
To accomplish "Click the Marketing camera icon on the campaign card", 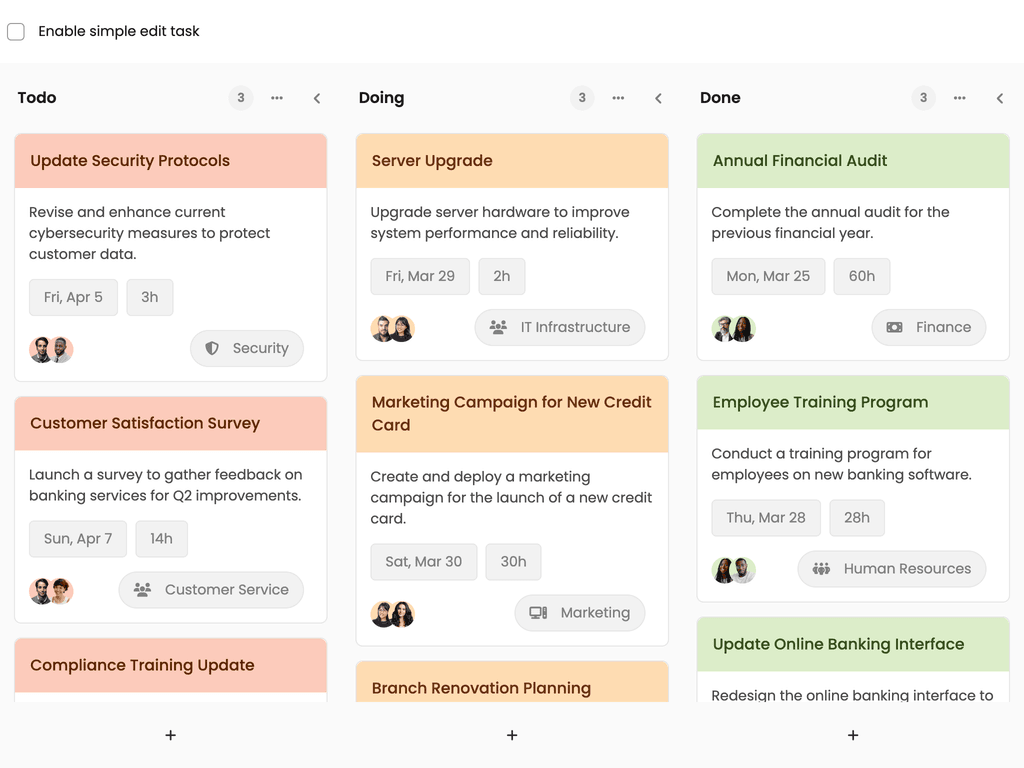I will (x=537, y=612).
